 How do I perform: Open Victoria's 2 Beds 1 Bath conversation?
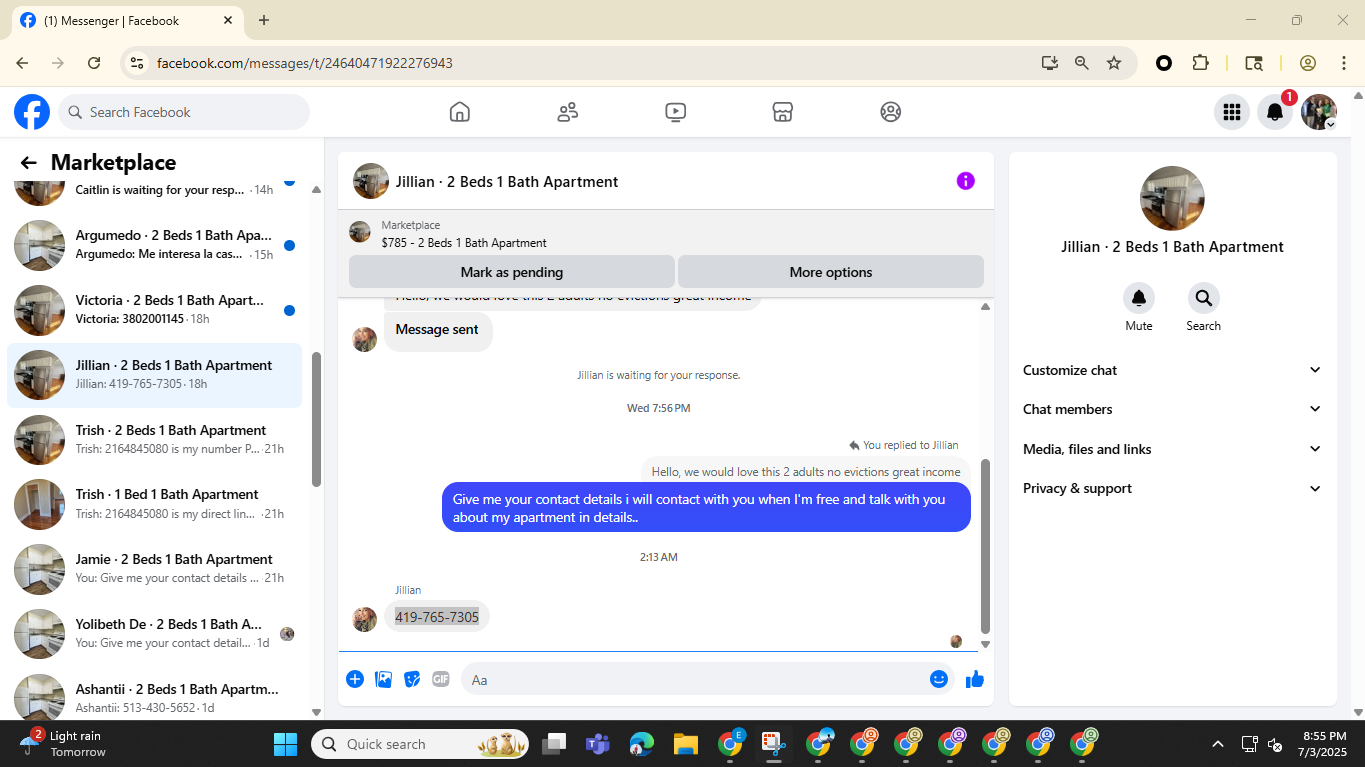tap(155, 310)
